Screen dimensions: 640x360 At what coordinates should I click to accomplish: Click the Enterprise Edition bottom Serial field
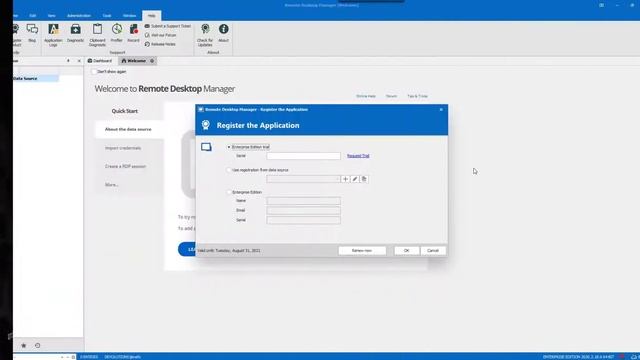[303, 220]
